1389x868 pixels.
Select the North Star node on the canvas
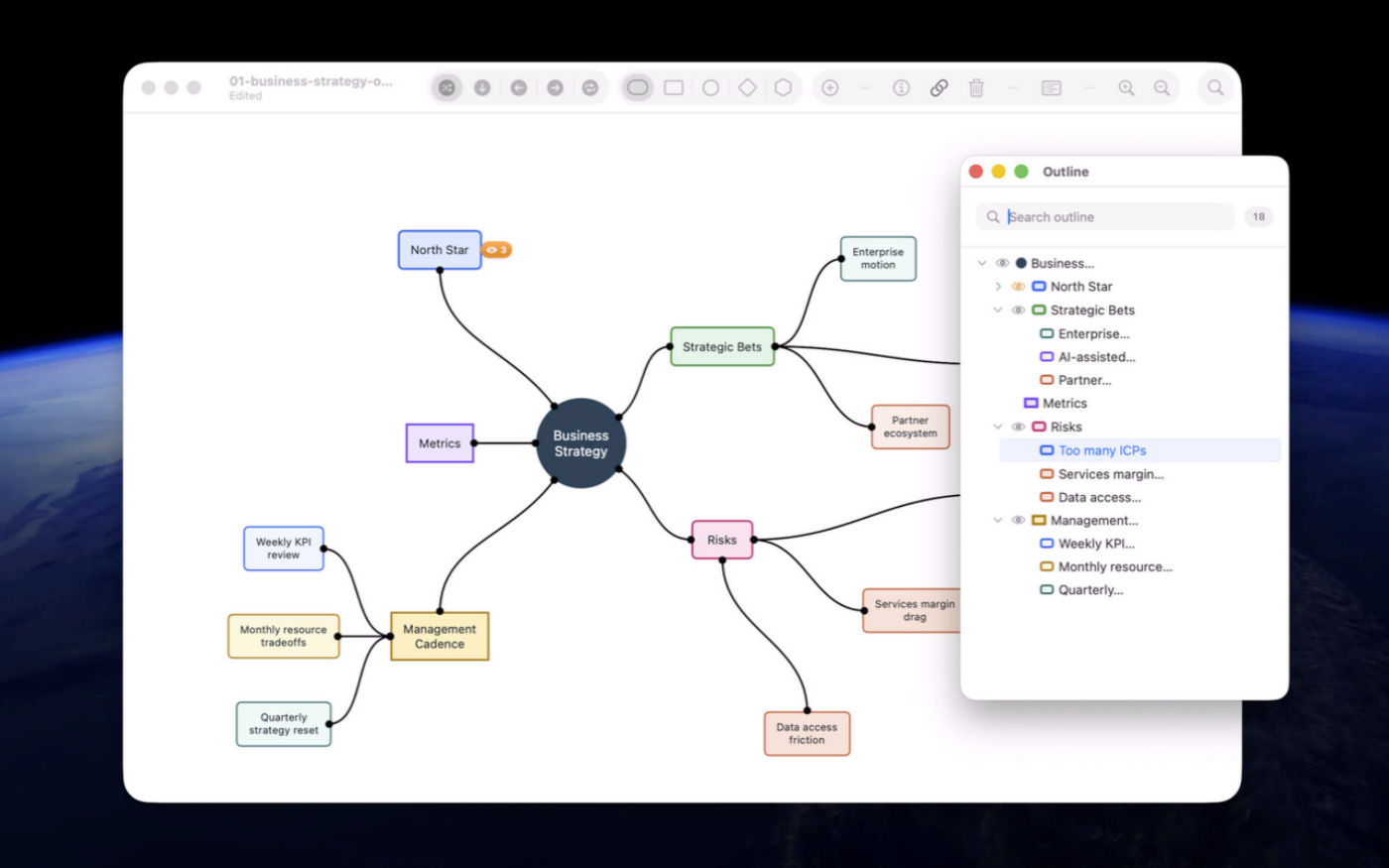440,250
